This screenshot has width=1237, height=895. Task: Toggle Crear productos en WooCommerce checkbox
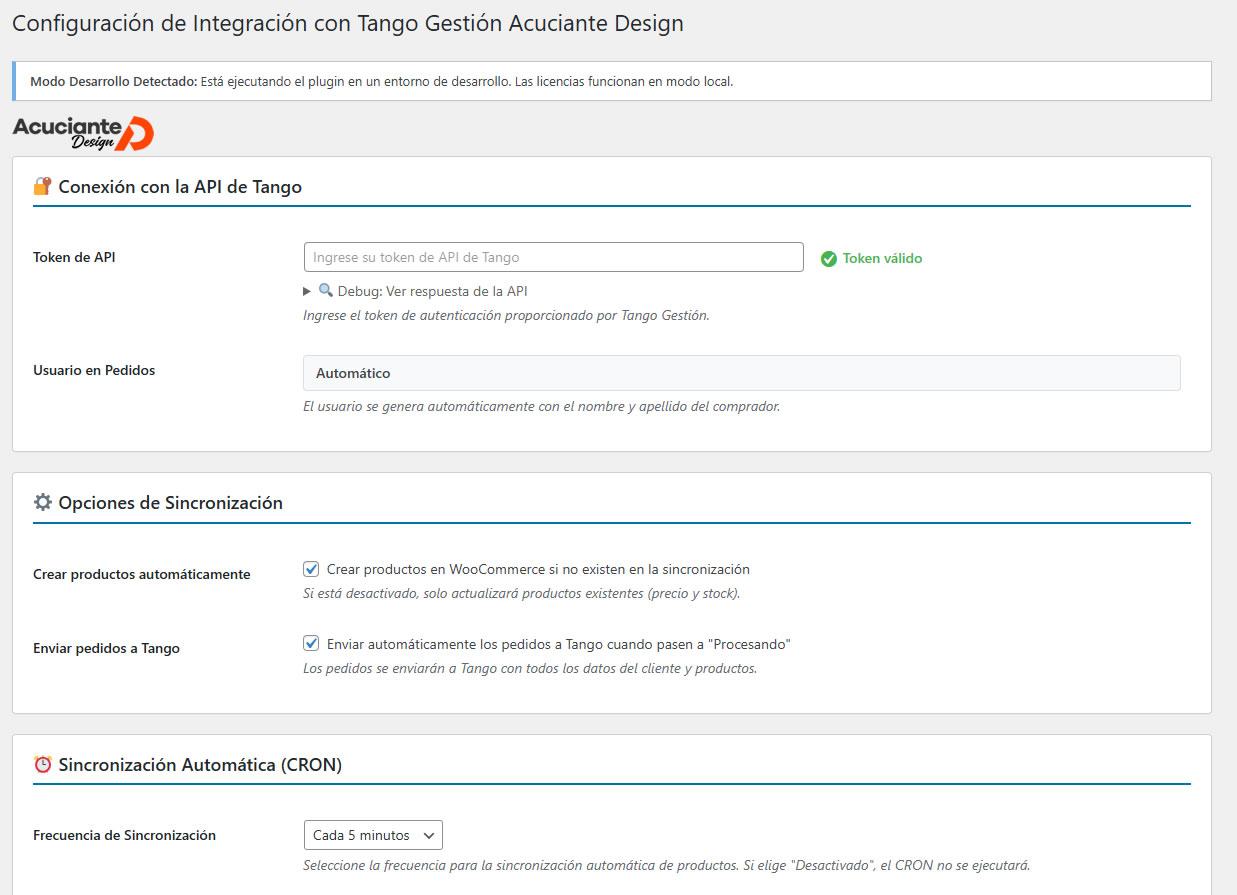pos(311,569)
